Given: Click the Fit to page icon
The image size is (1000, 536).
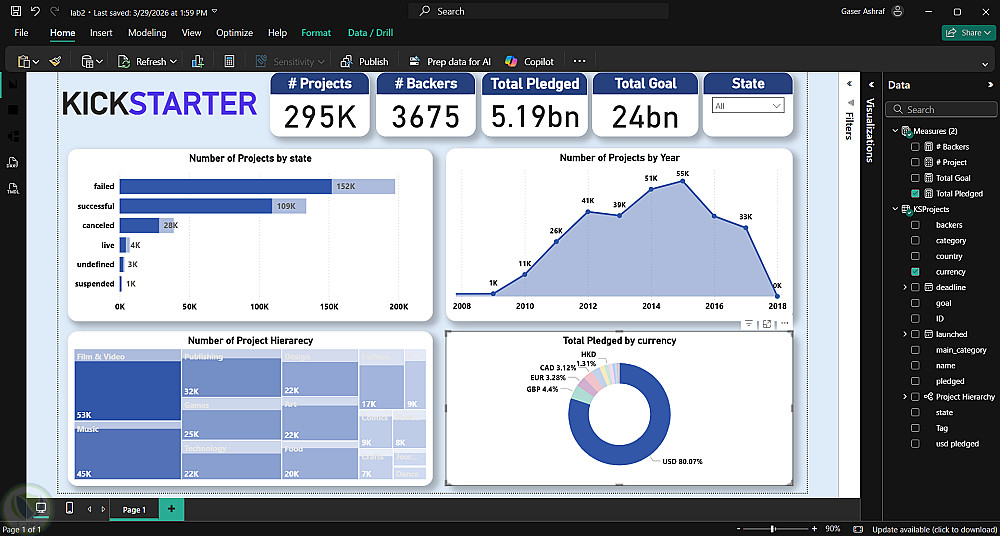Looking at the screenshot, I should pyautogui.click(x=859, y=529).
